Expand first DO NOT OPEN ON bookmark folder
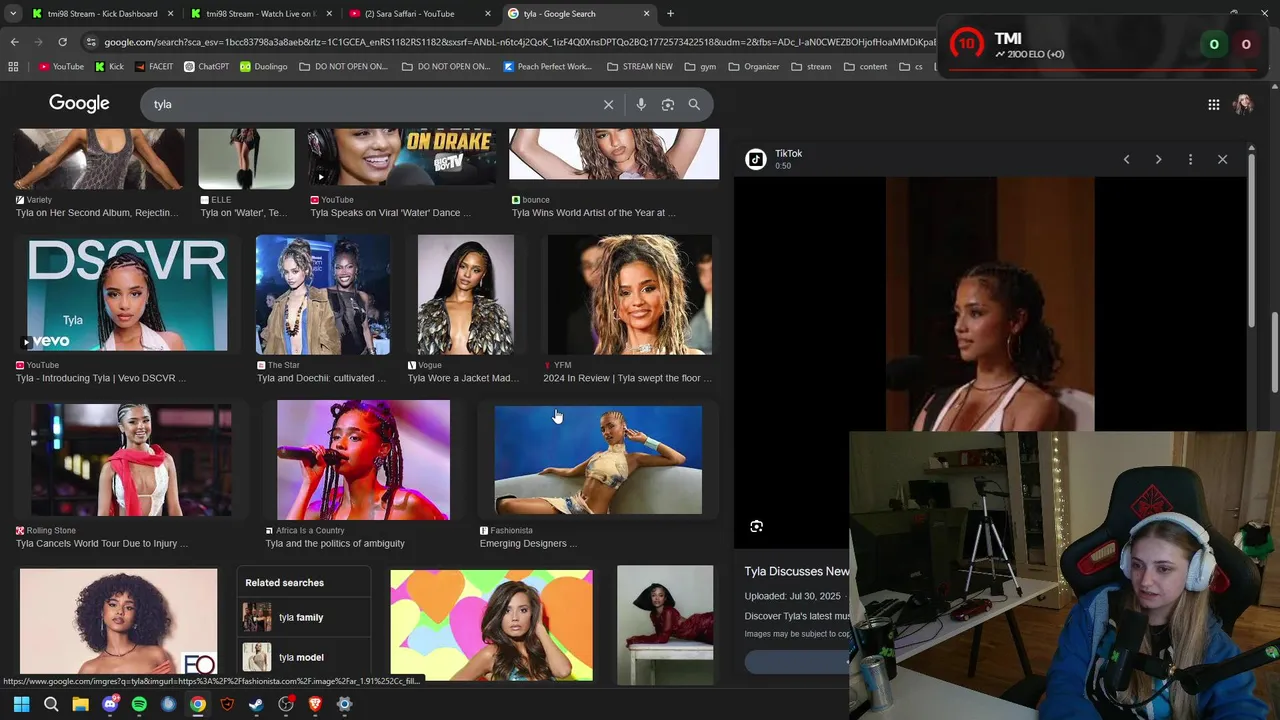This screenshot has width=1280, height=720. click(x=343, y=67)
